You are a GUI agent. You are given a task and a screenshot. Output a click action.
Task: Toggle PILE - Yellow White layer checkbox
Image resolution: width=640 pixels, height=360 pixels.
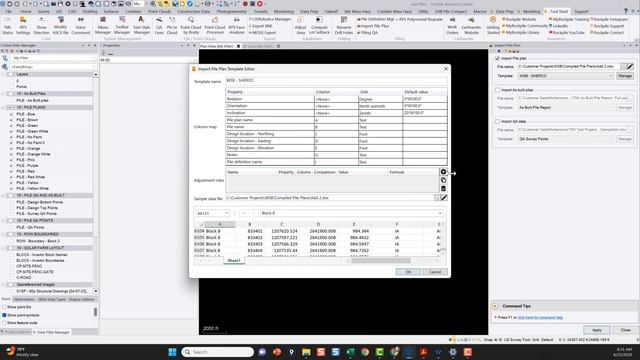point(11,189)
